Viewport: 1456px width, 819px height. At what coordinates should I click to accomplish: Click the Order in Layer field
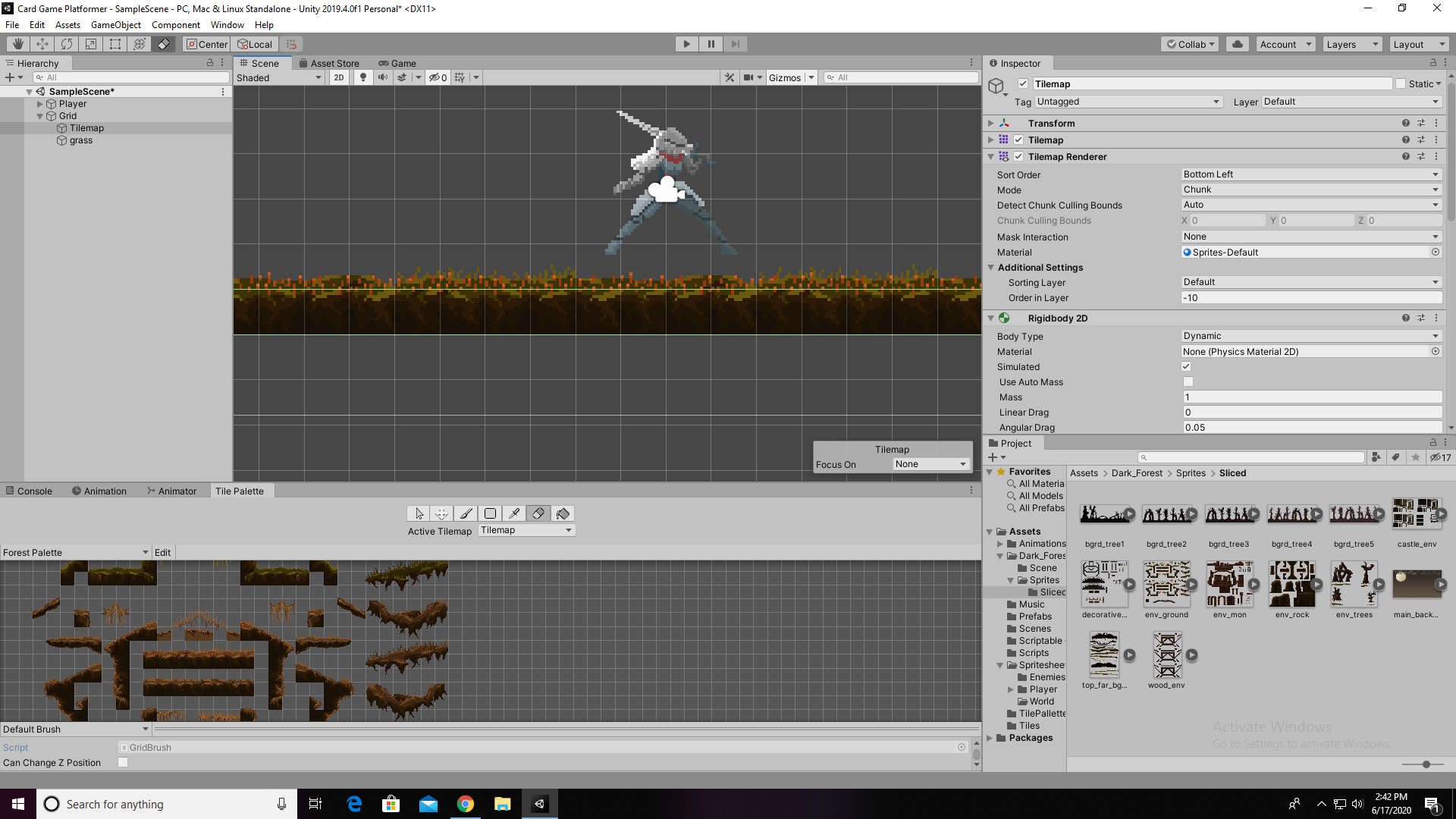1311,298
